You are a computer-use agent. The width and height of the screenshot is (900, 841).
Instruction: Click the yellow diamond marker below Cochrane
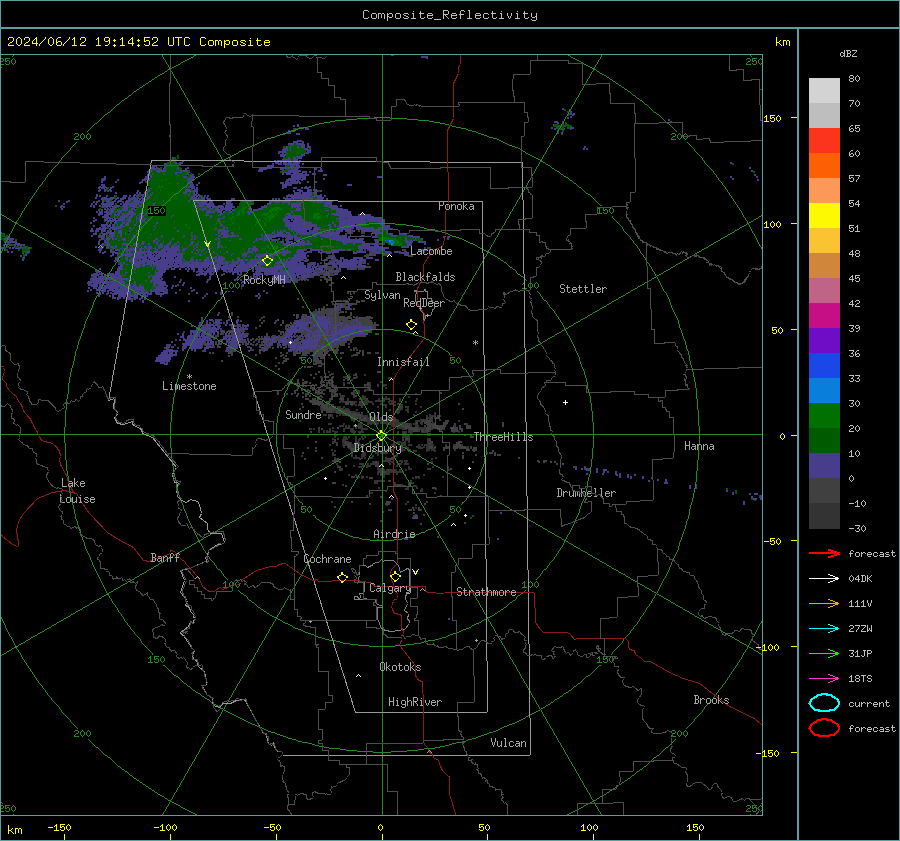pos(342,578)
